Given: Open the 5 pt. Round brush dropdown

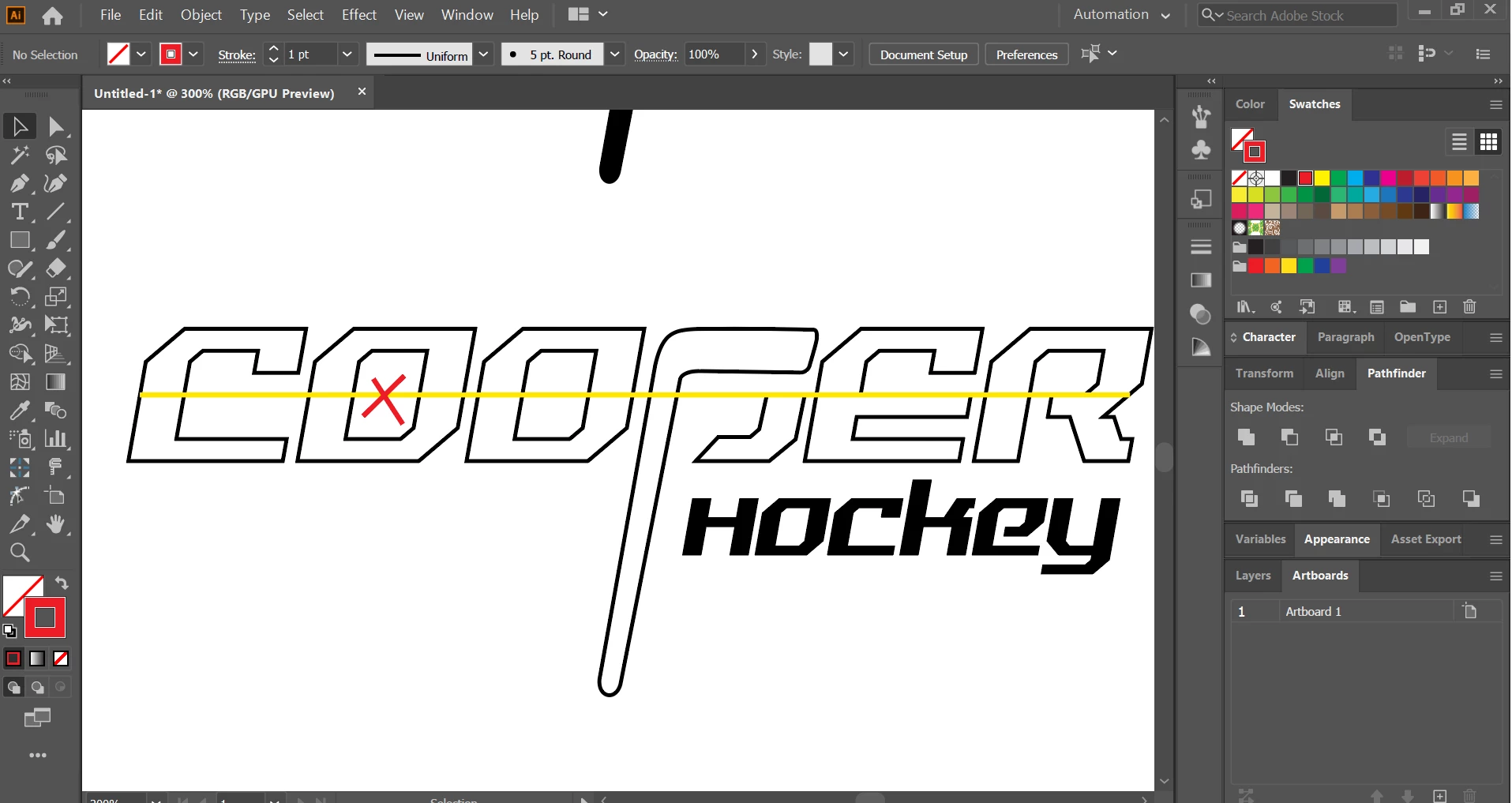Looking at the screenshot, I should (x=614, y=54).
